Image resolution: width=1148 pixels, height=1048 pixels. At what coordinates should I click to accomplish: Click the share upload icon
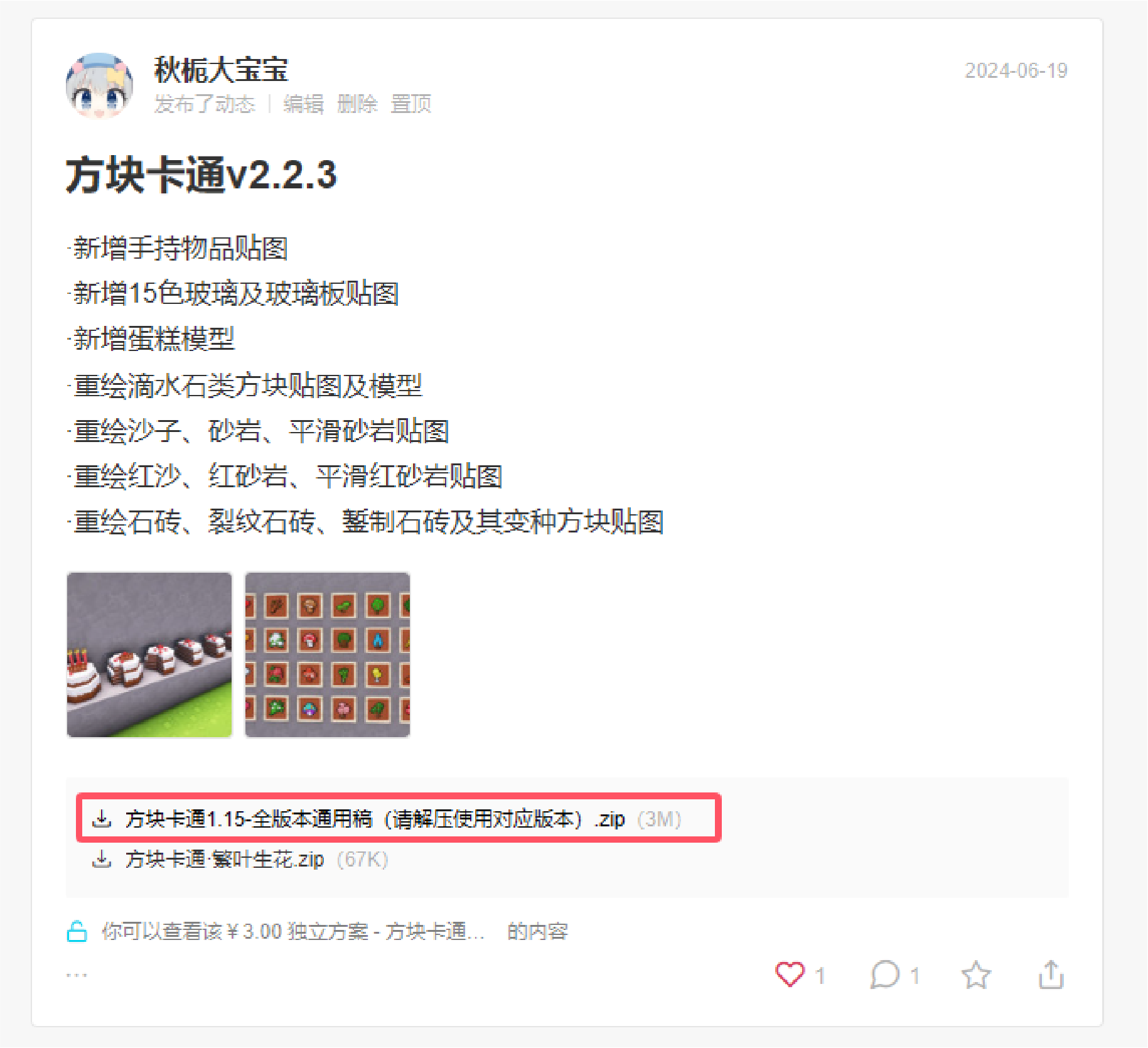(1051, 975)
